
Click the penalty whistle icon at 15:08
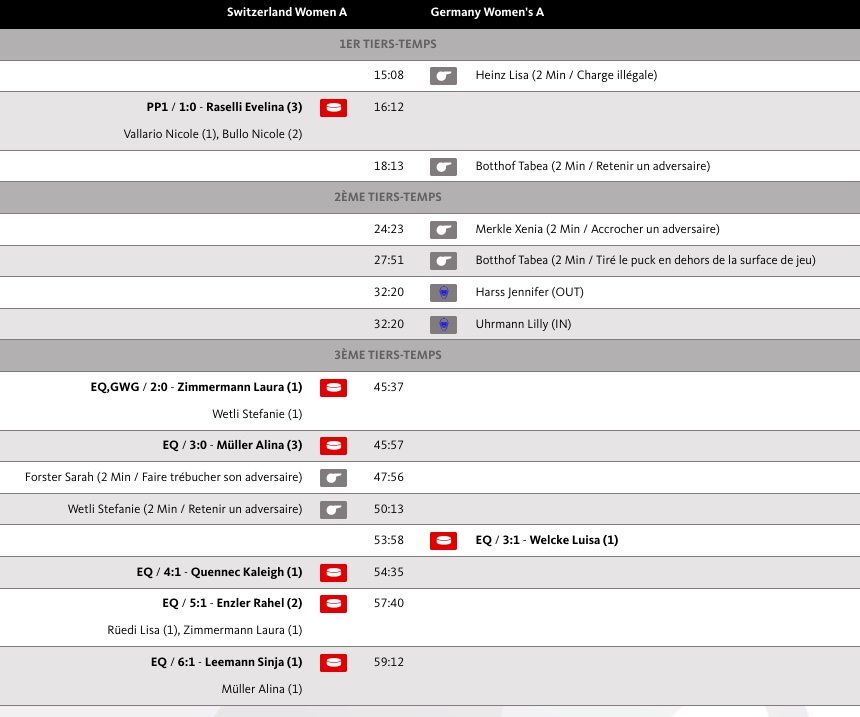pyautogui.click(x=443, y=76)
